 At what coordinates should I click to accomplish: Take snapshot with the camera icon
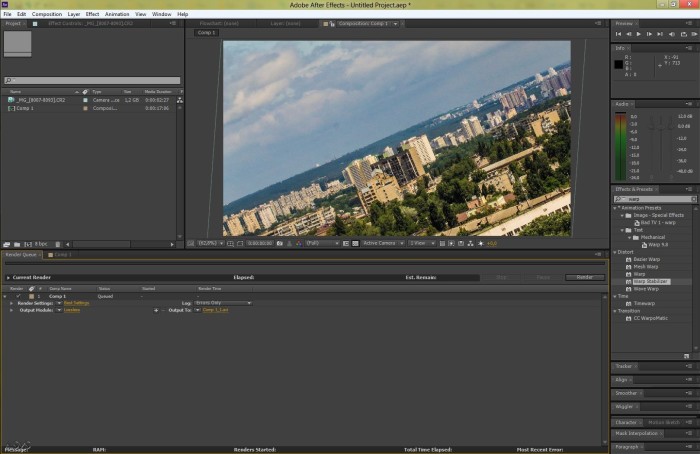click(x=279, y=243)
